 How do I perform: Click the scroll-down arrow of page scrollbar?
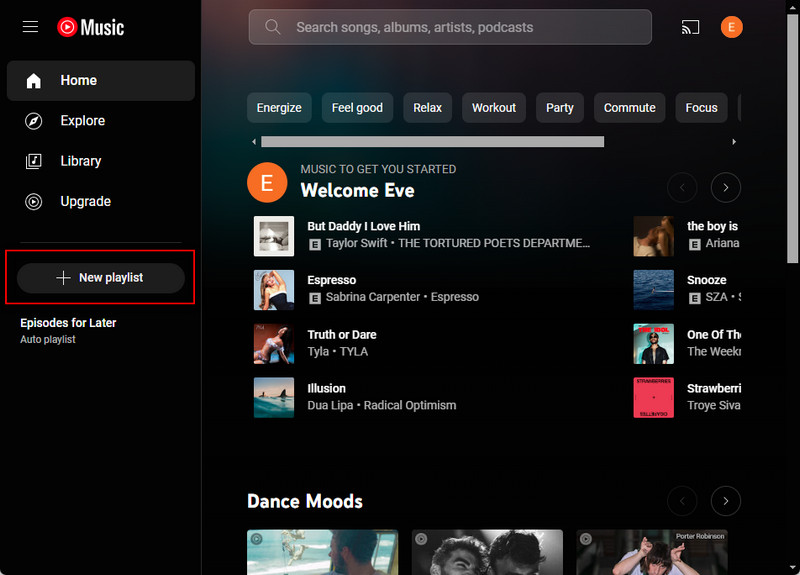click(793, 568)
